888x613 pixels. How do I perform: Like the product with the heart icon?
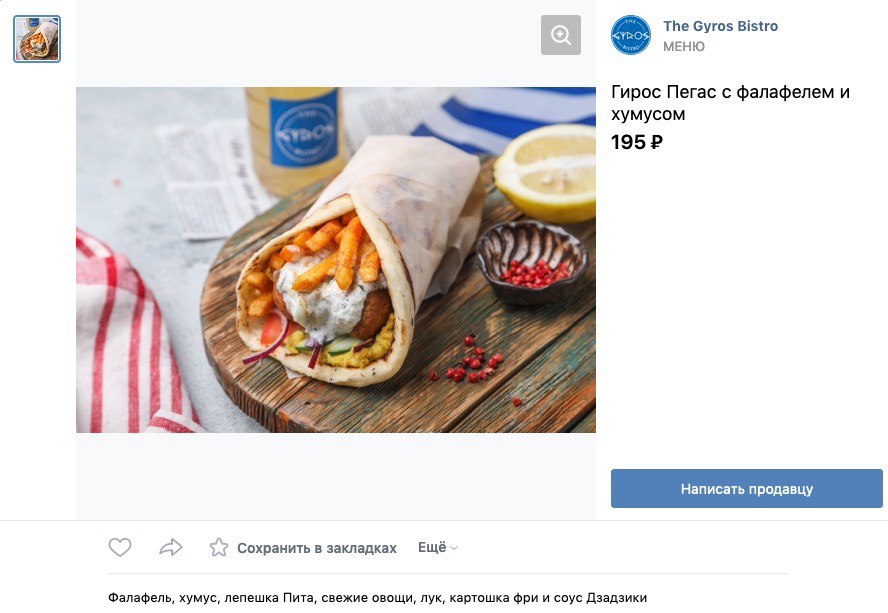click(120, 547)
